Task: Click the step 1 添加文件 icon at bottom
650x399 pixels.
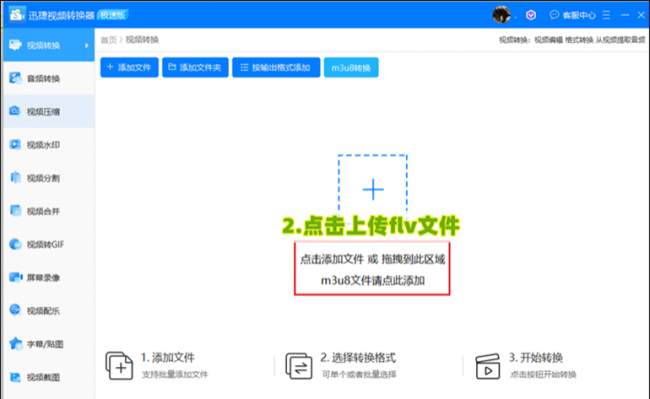Action: click(x=119, y=366)
